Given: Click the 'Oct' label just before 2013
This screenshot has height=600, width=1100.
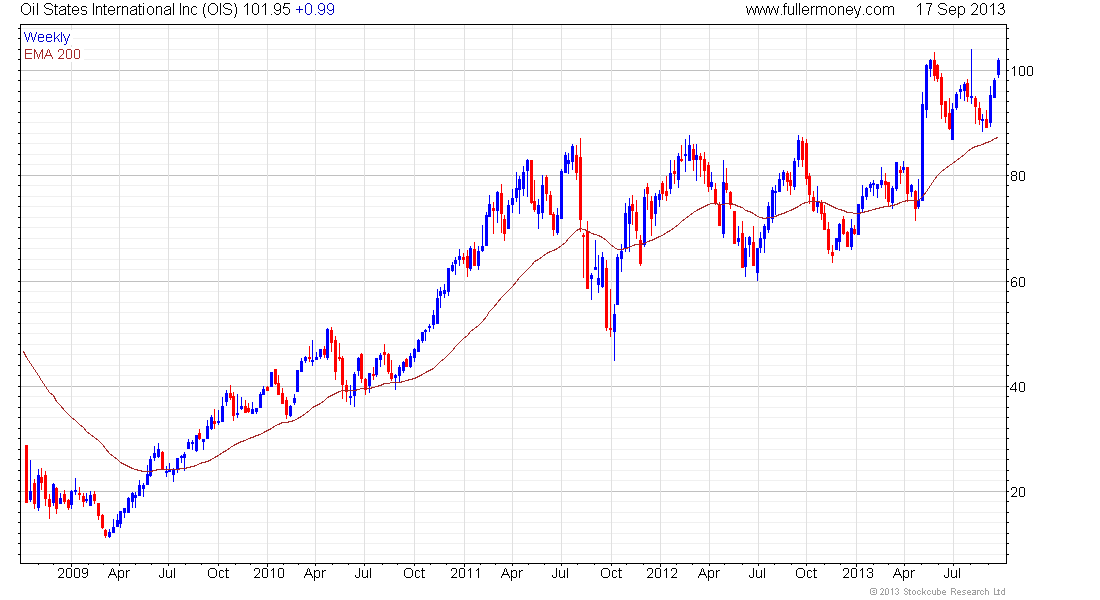Looking at the screenshot, I should tap(806, 573).
